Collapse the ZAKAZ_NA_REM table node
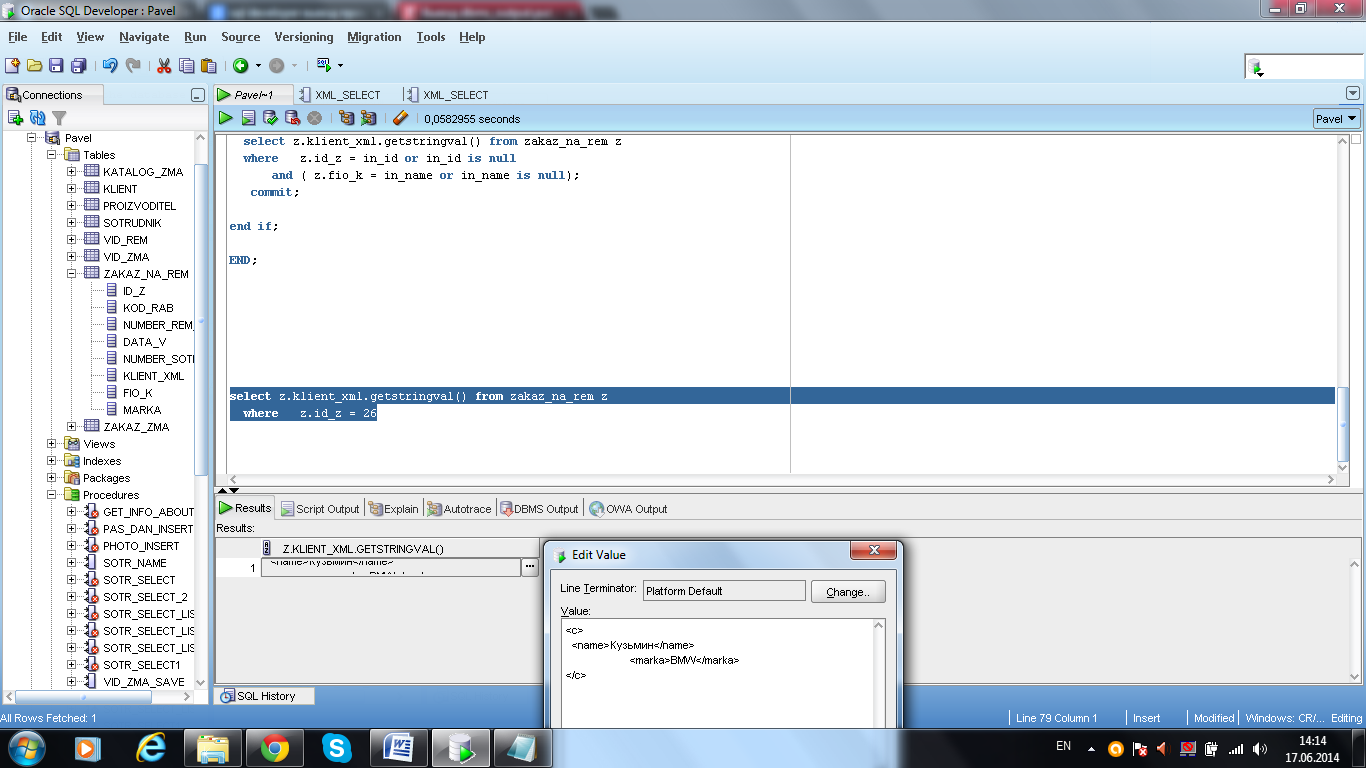 pos(72,274)
